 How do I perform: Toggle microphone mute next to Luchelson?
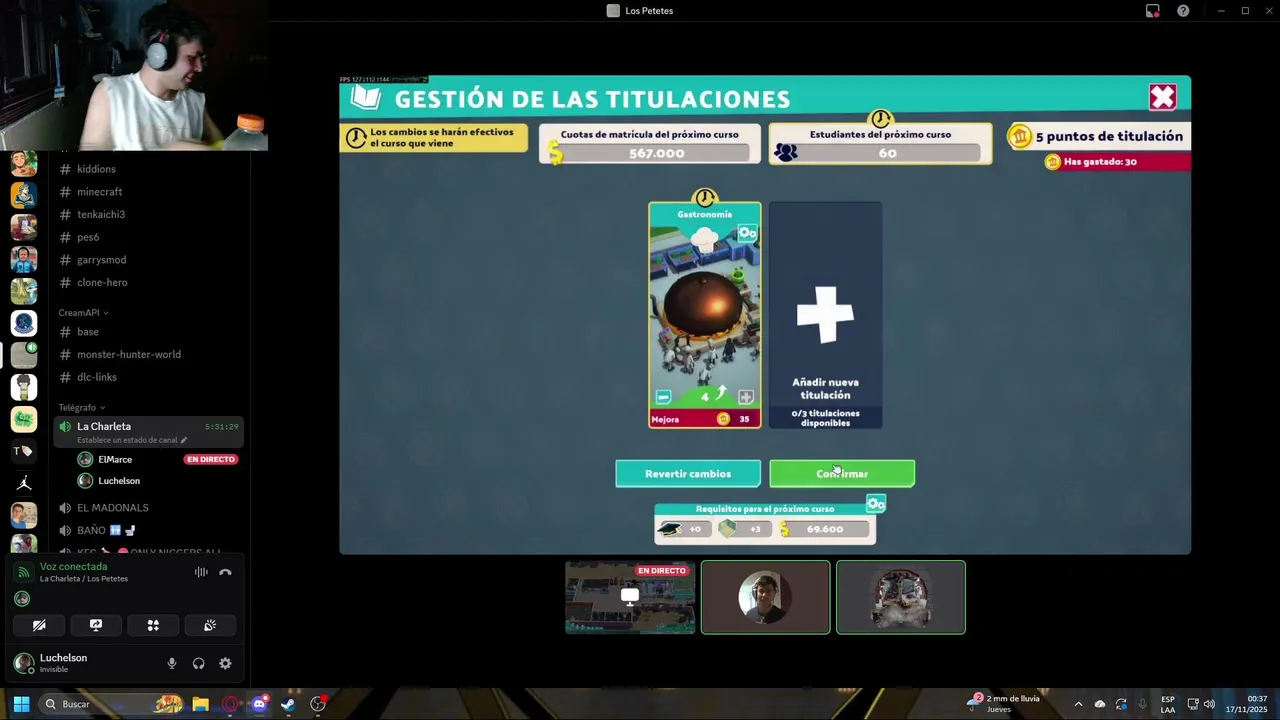(x=172, y=663)
